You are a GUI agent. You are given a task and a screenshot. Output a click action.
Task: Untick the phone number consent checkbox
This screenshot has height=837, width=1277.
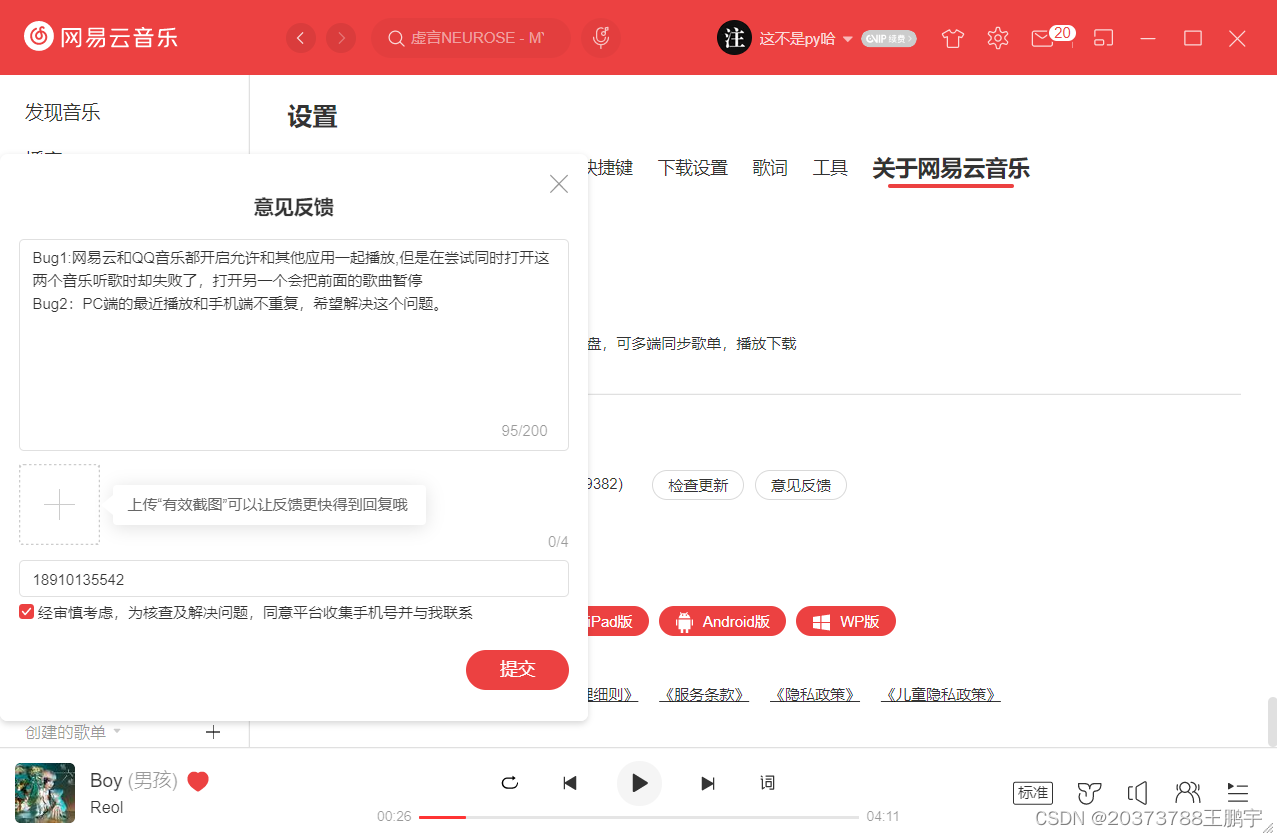(27, 612)
